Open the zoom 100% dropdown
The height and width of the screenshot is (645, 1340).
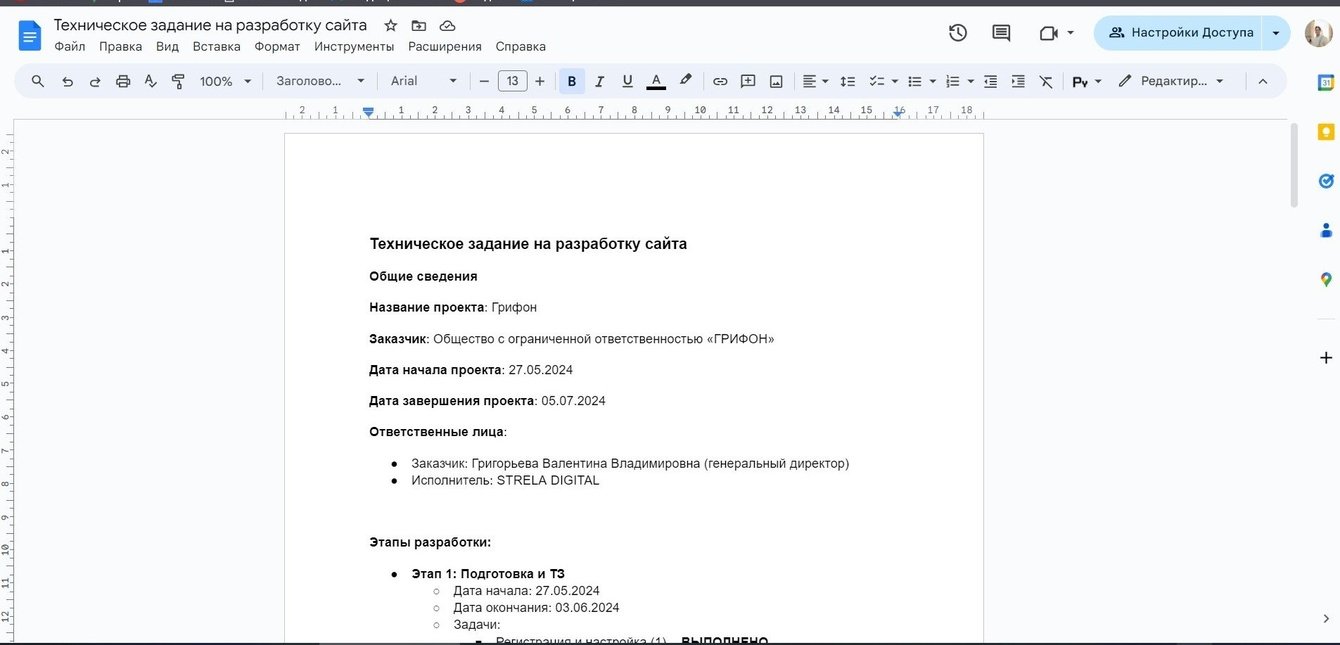click(225, 81)
